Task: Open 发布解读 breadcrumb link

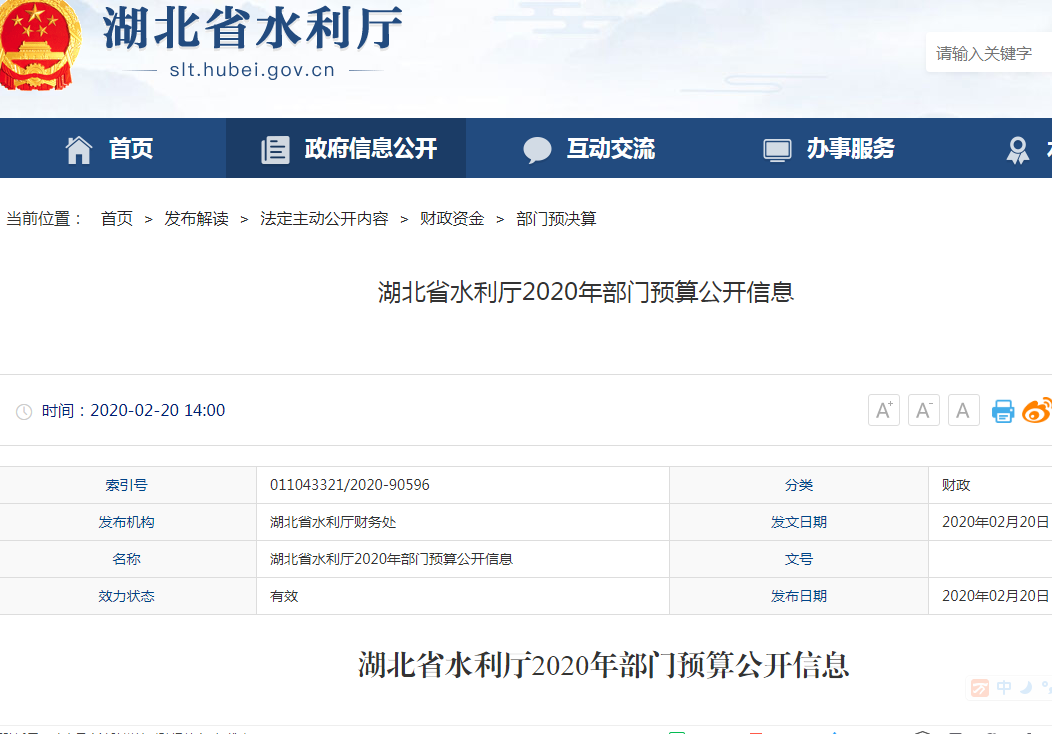Action: click(x=196, y=219)
